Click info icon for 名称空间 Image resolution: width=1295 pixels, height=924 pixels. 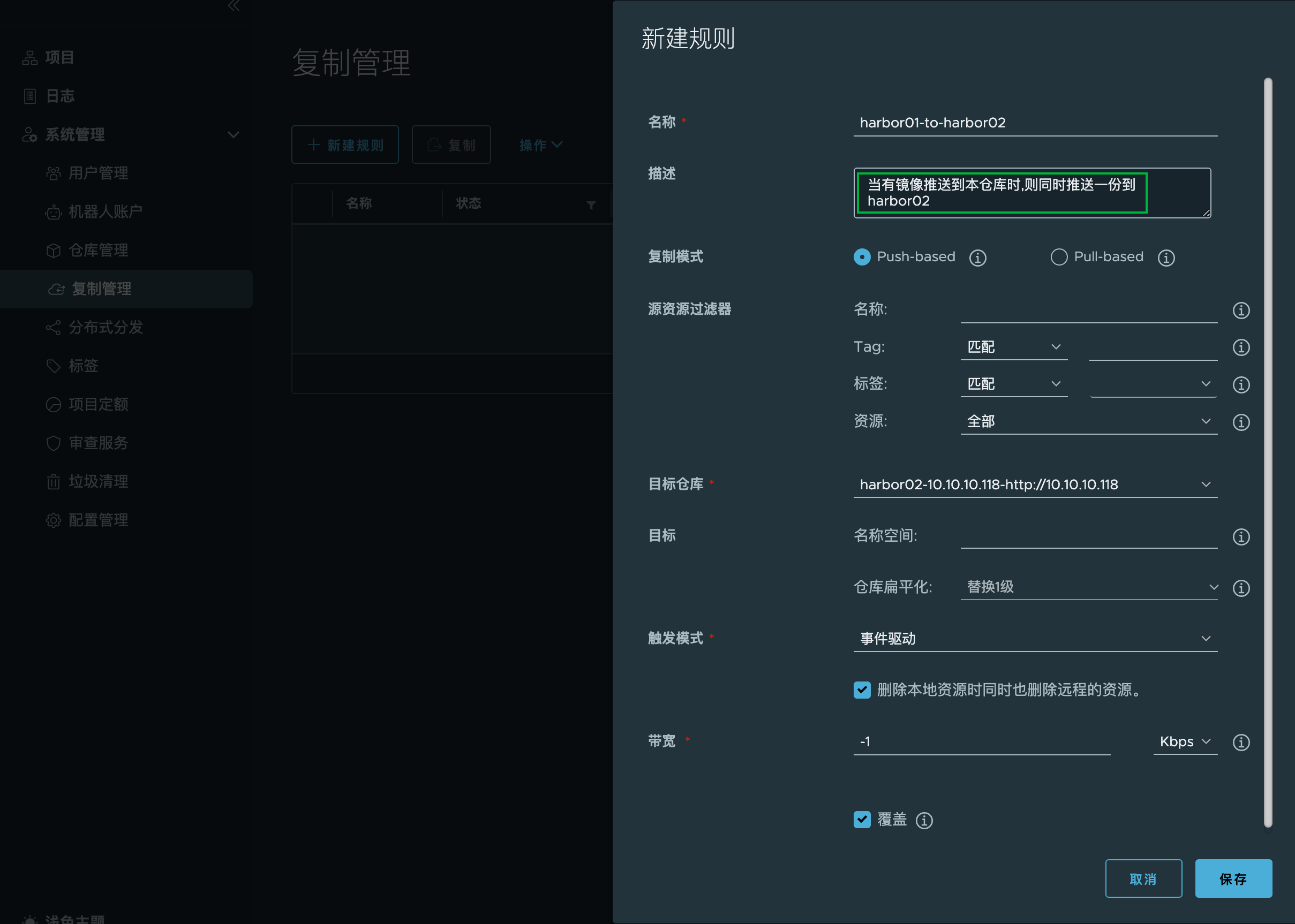1241,536
